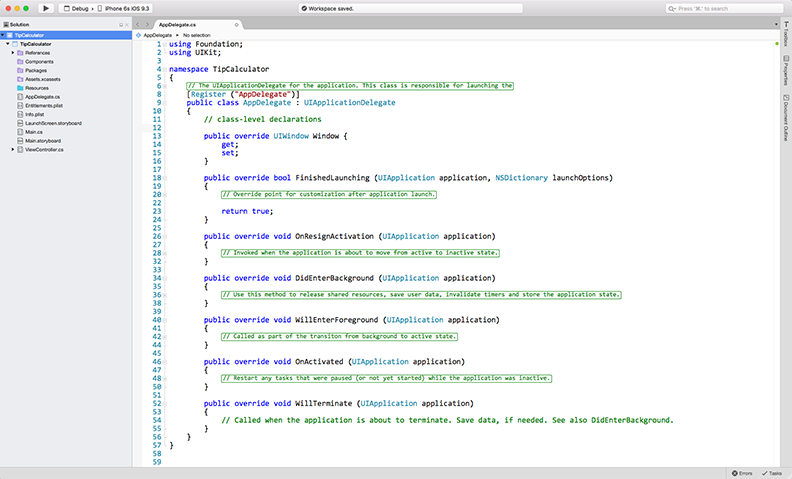
Task: Expand the ViewController.cs node
Action: pyautogui.click(x=13, y=150)
